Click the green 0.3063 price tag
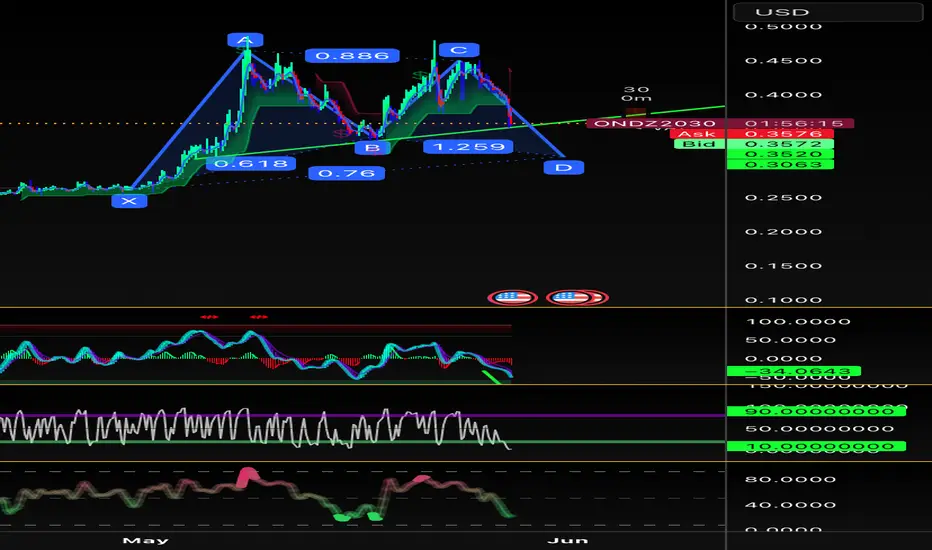Screen dimensions: 932x550 click(780, 164)
